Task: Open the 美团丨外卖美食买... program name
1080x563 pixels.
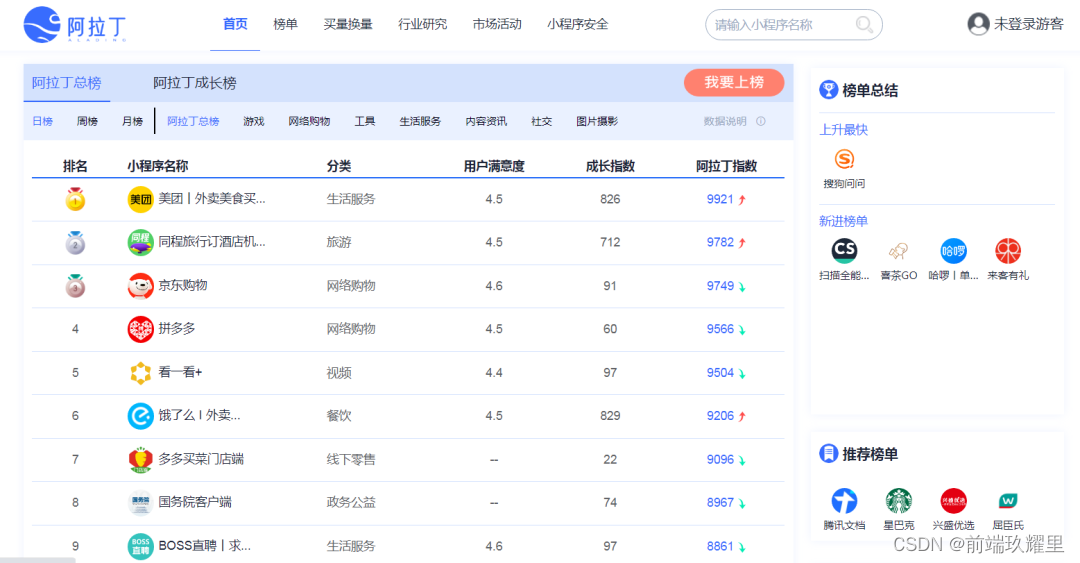Action: [212, 198]
